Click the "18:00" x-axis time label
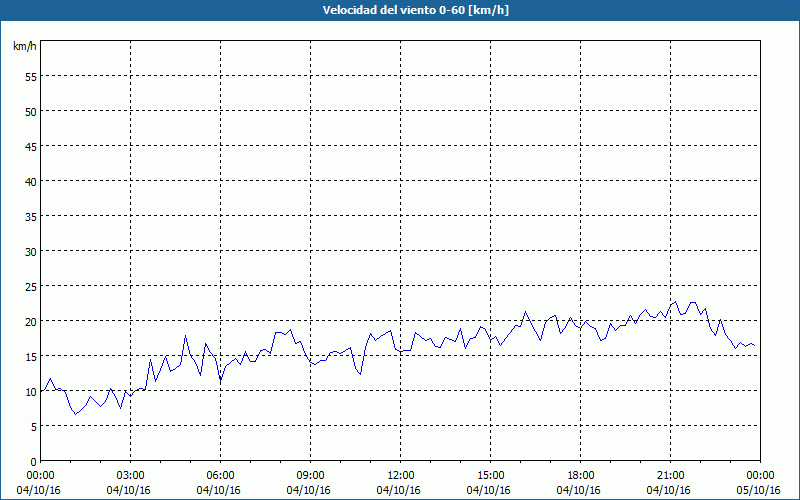Screen dimensions: 800x500 tap(581, 476)
